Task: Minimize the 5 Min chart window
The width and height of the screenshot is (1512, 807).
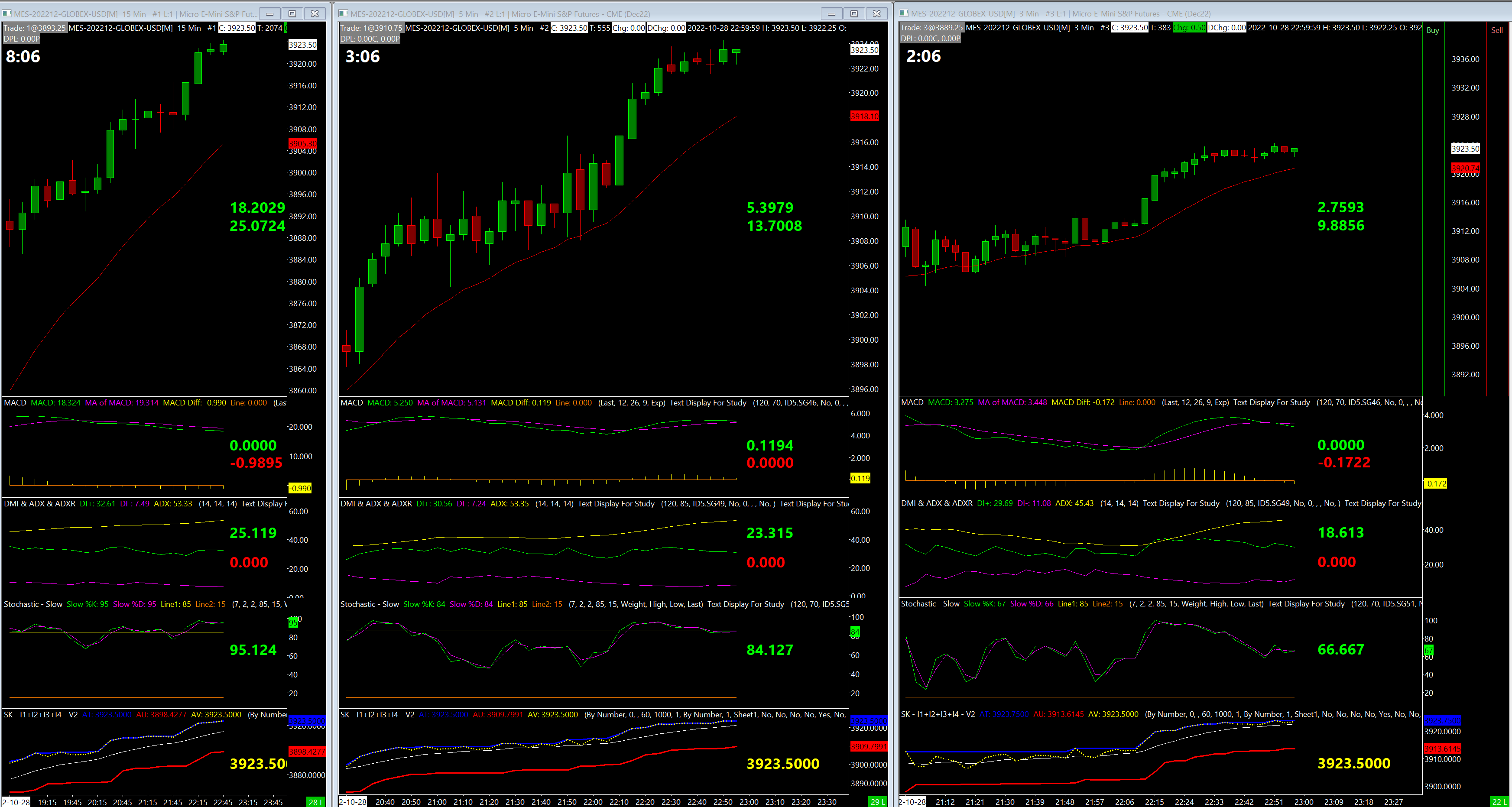Action: [831, 13]
